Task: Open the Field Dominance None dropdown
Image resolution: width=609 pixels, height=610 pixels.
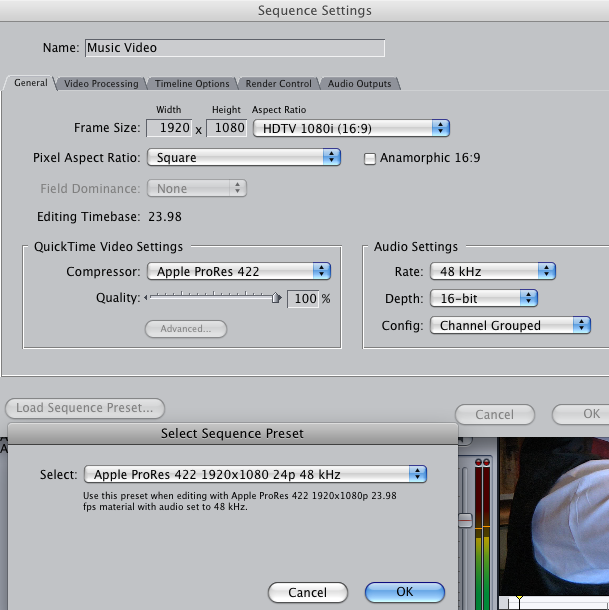Action: (197, 188)
